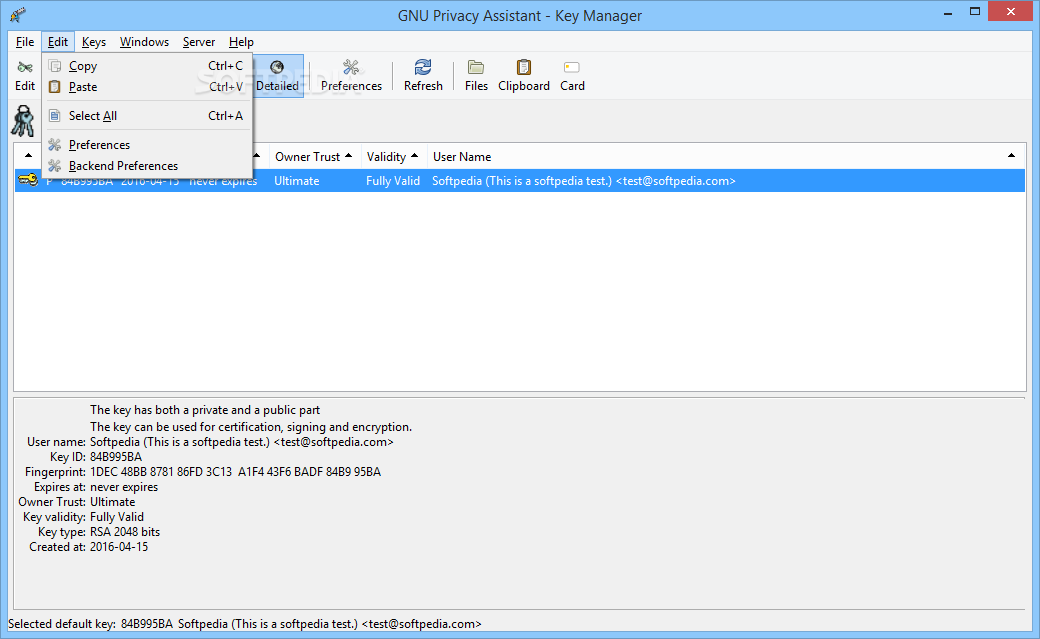The width and height of the screenshot is (1040, 639).
Task: Click the Created at 2016-04-15 value
Action: pyautogui.click(x=119, y=547)
